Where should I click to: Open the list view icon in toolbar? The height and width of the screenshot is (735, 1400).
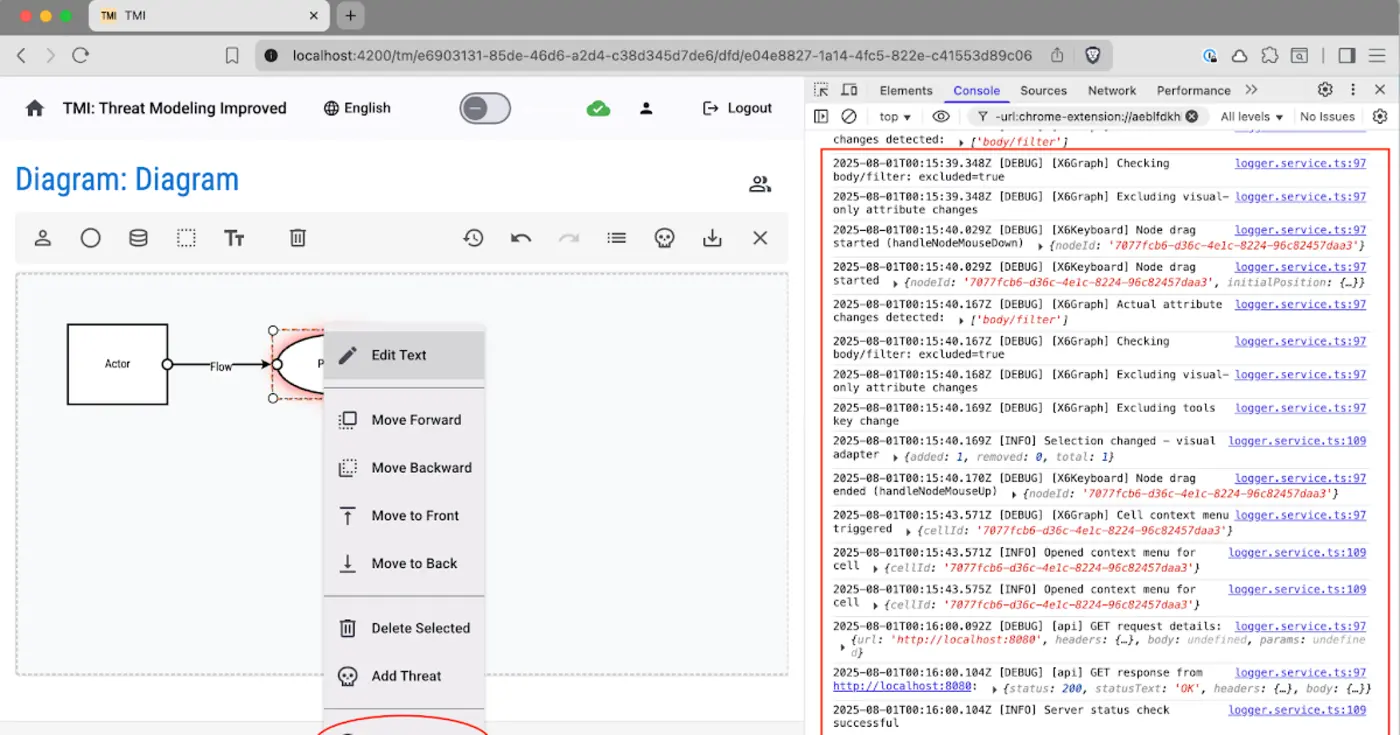pyautogui.click(x=617, y=238)
